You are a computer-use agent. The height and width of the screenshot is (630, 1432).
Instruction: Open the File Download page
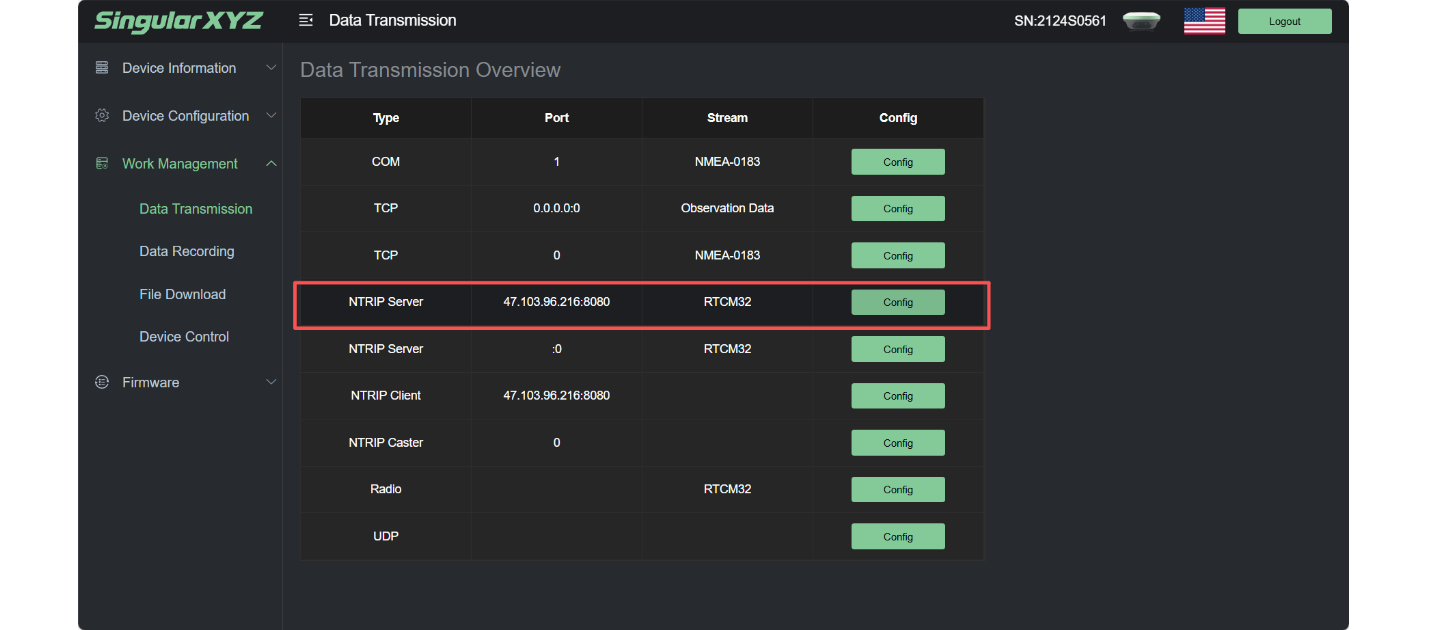[x=183, y=295]
